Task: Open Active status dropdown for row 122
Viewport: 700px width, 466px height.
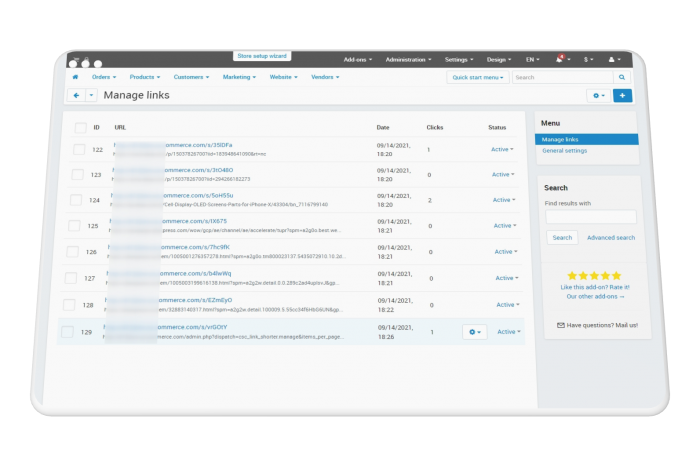Action: coord(502,150)
